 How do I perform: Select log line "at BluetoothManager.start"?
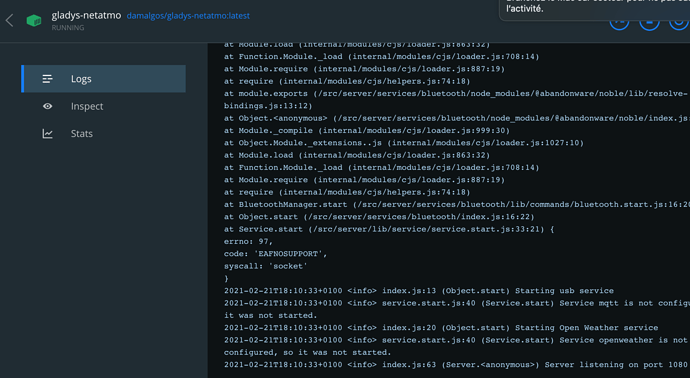[456, 205]
